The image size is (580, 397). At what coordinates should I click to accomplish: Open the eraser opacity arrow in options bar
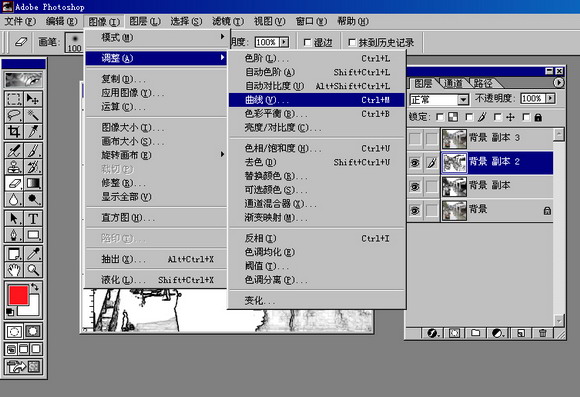(284, 42)
